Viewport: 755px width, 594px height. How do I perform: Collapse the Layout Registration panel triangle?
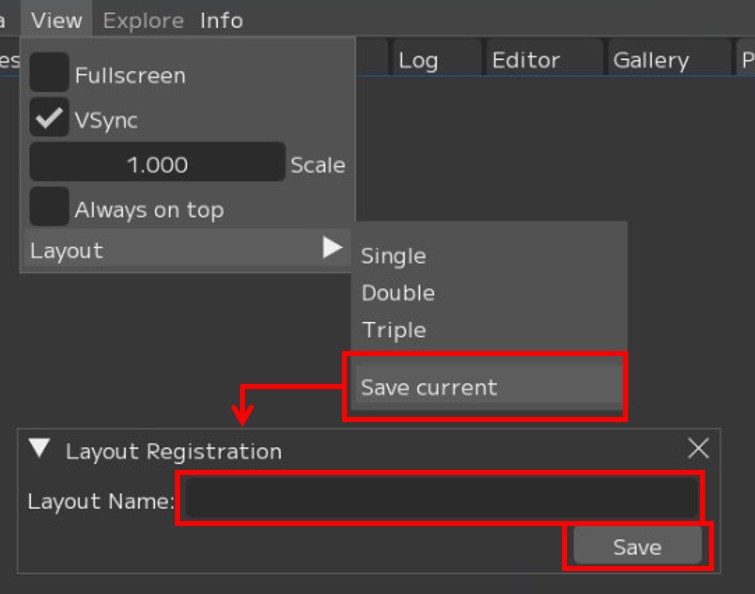click(x=39, y=449)
